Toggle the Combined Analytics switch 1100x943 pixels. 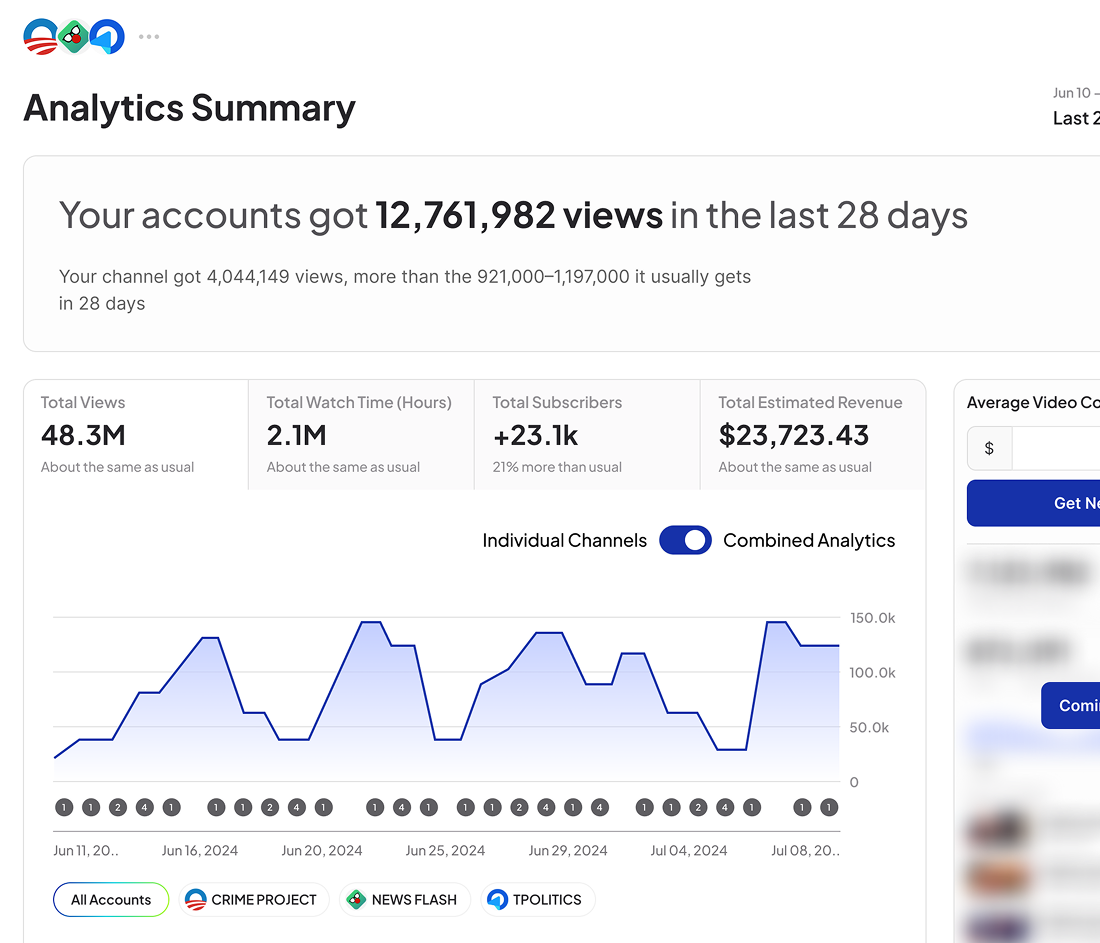[685, 541]
